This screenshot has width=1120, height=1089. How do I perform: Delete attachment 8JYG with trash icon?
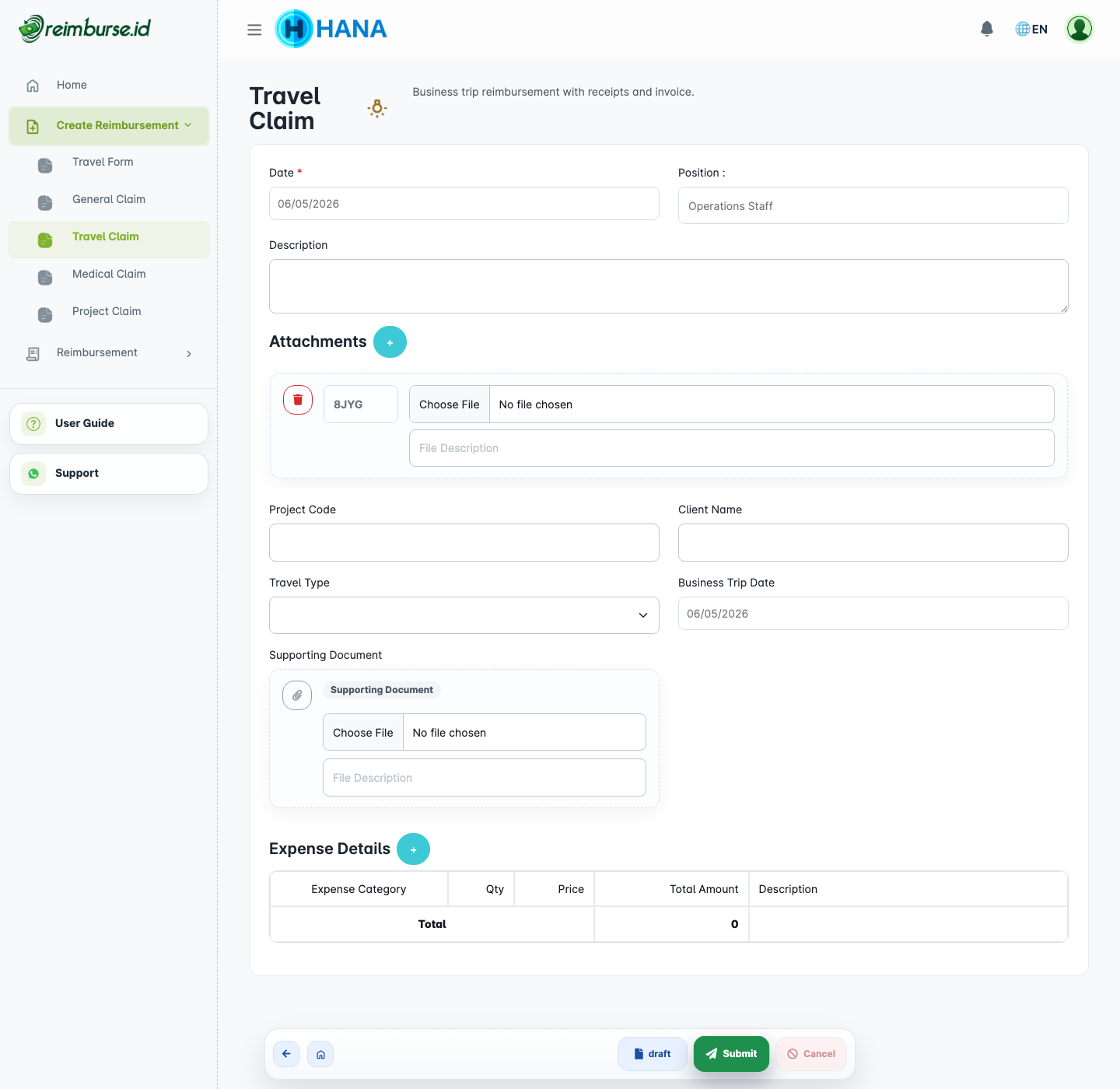pos(298,400)
